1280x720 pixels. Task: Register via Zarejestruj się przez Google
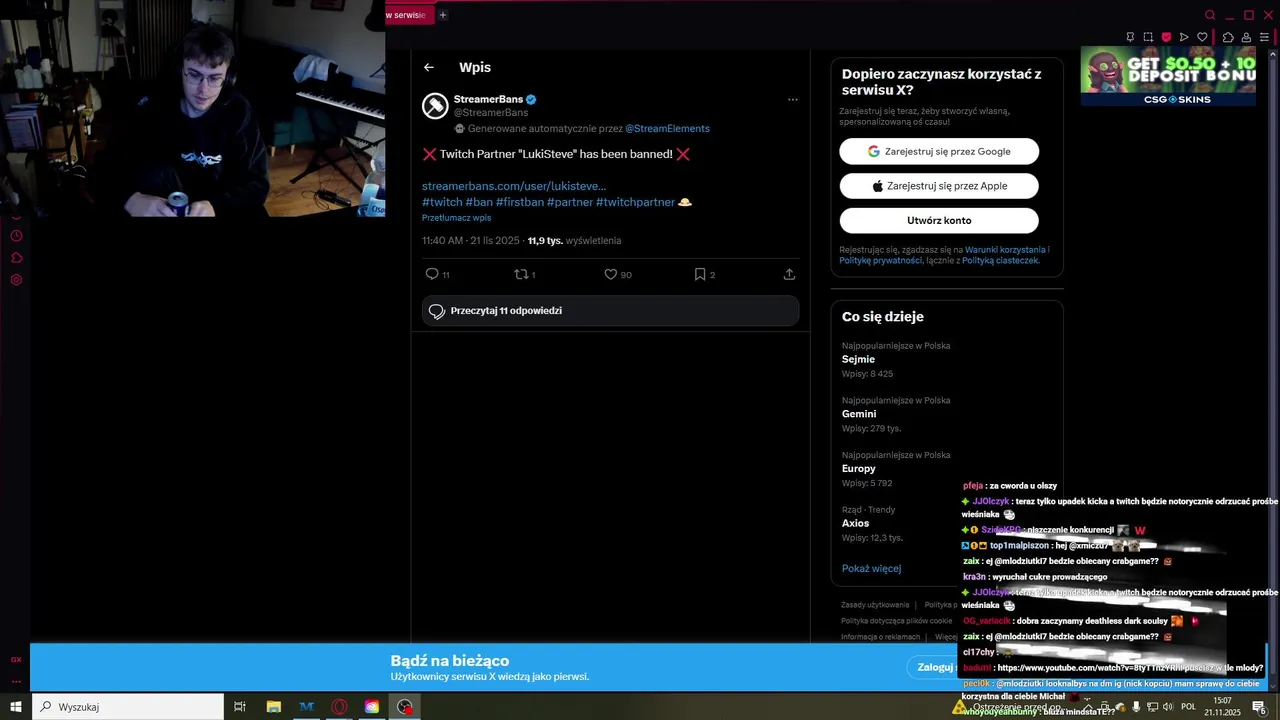[x=939, y=152]
